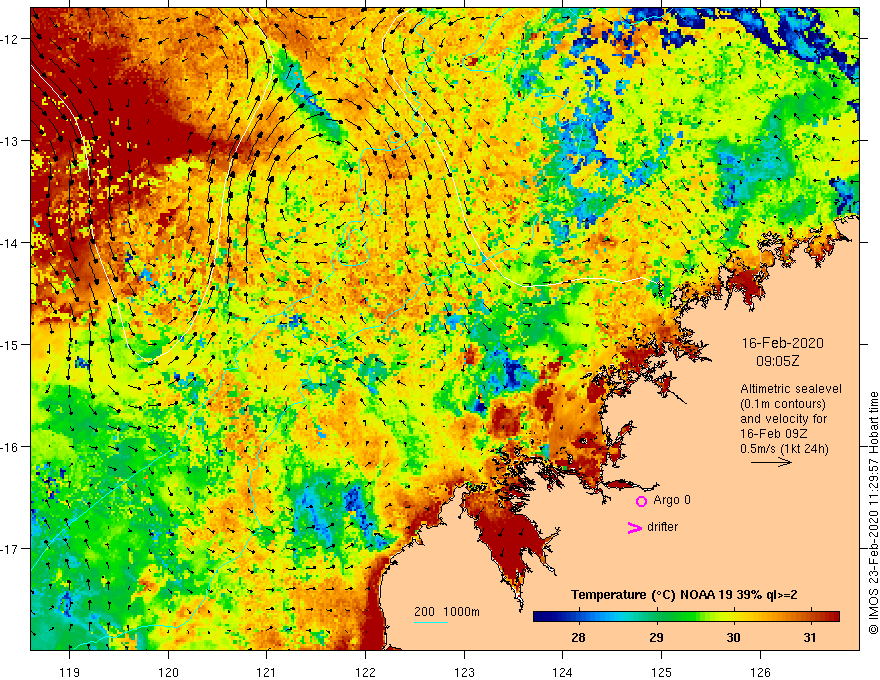Click longitude axis label 125

[x=661, y=672]
